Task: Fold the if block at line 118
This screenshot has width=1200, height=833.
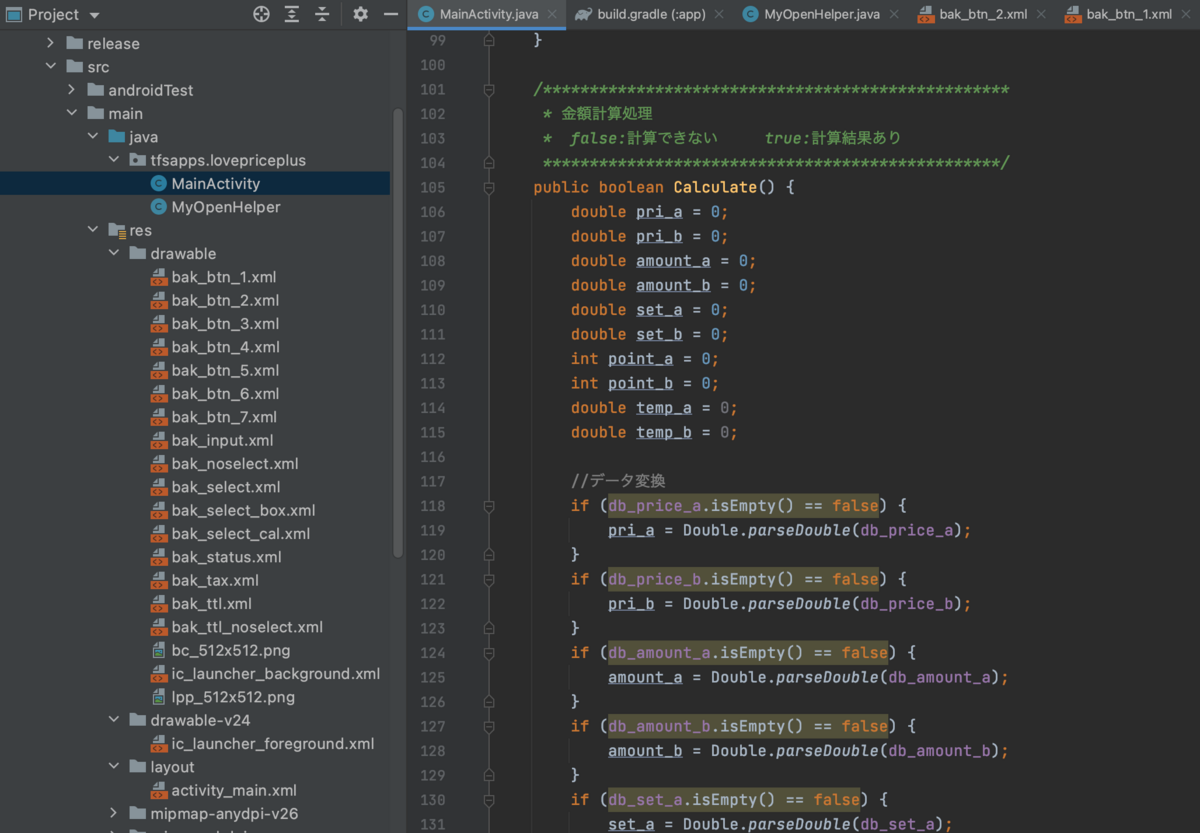Action: (489, 506)
